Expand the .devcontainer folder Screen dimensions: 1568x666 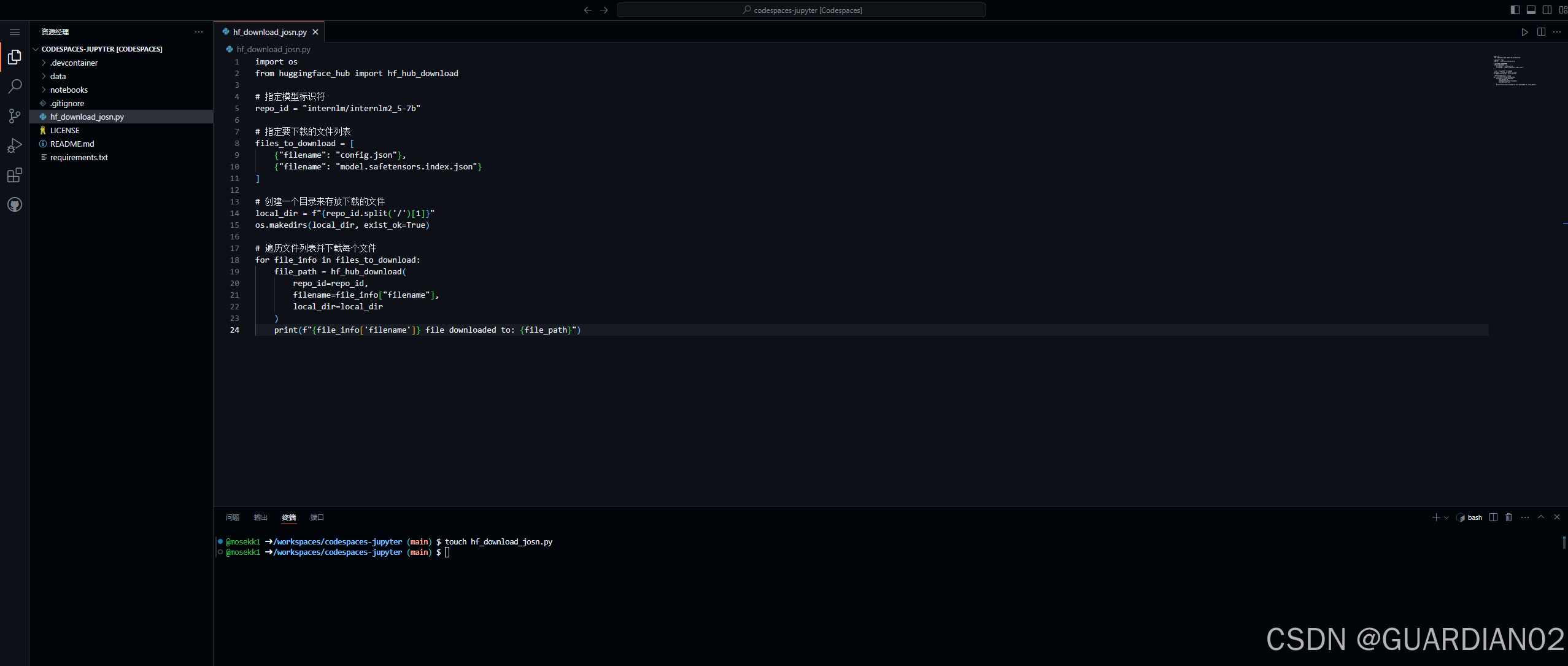click(74, 63)
